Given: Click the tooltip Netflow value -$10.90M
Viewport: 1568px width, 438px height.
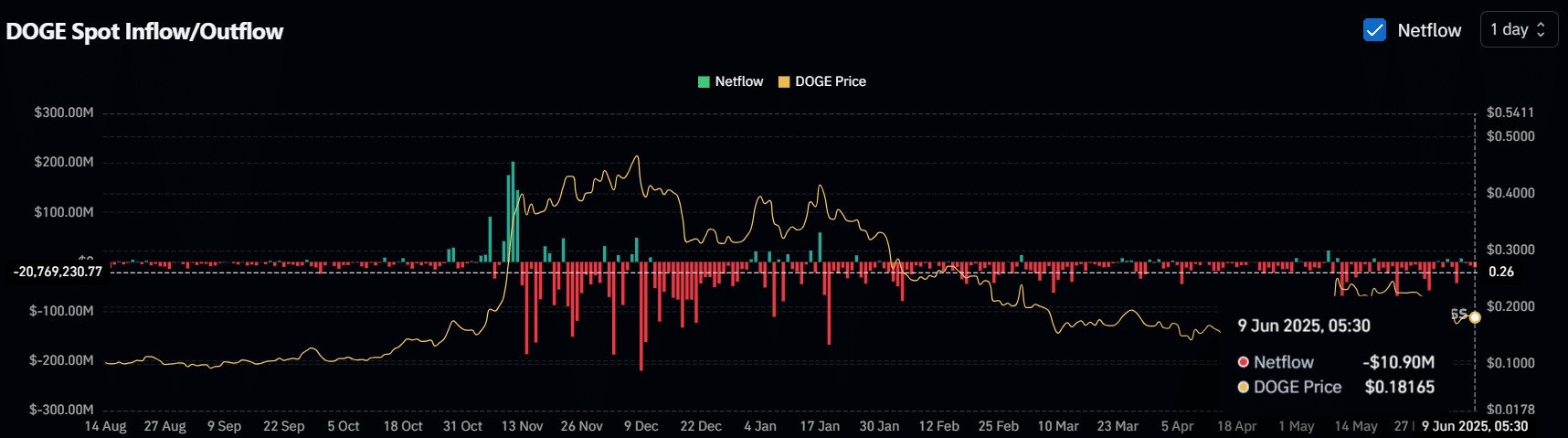Looking at the screenshot, I should tap(1398, 362).
